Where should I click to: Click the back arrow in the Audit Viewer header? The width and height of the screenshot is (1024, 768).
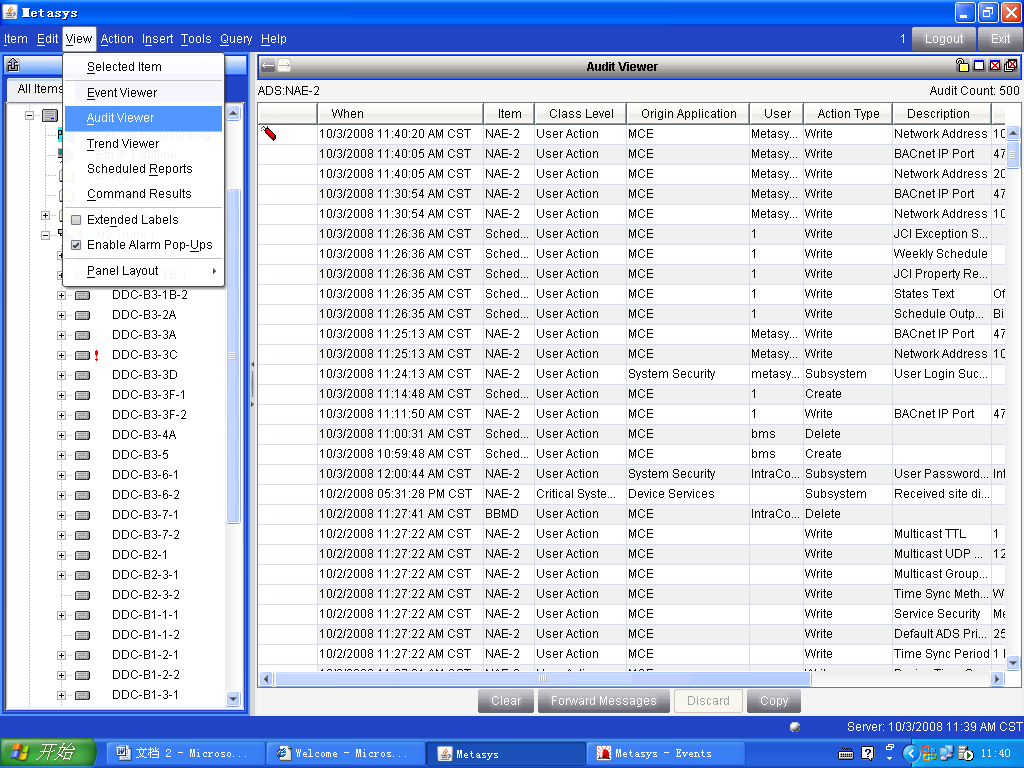268,66
